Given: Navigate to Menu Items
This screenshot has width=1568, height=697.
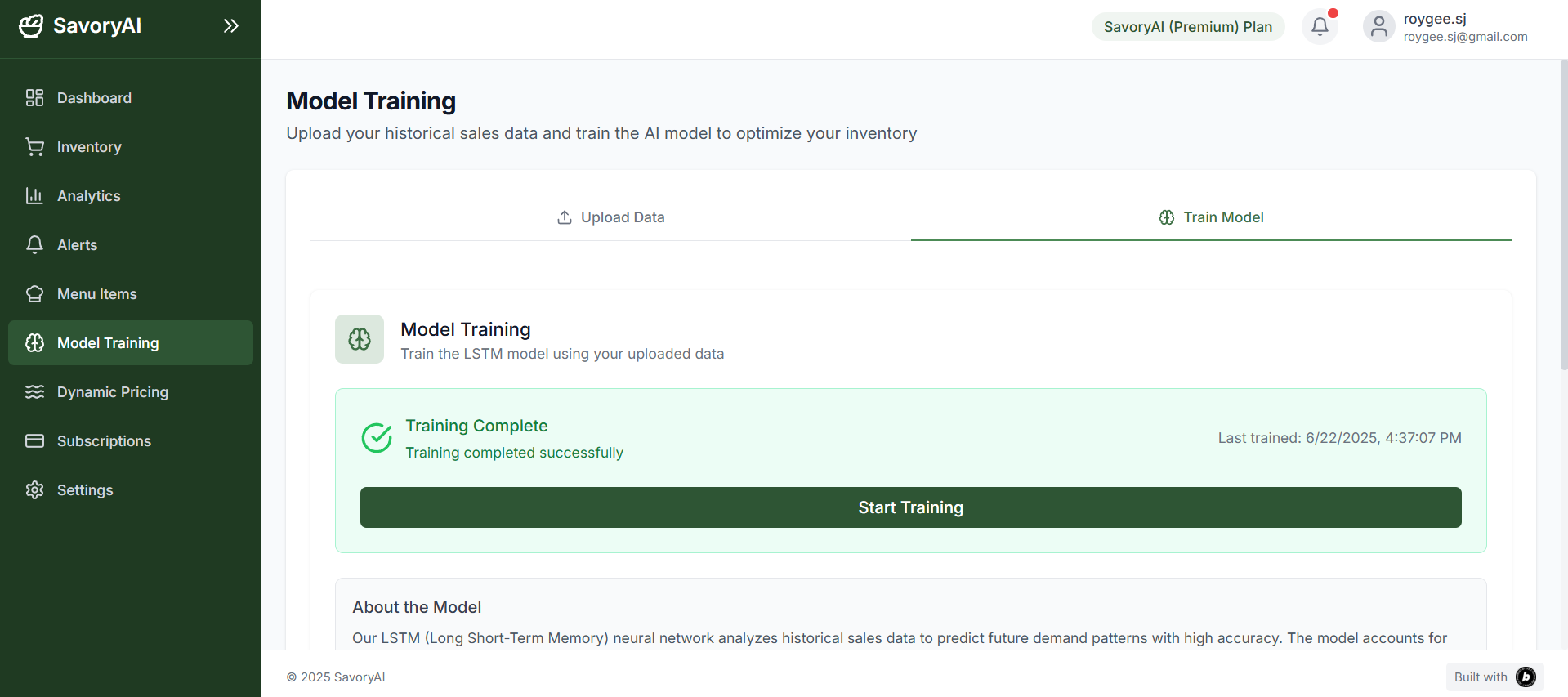Looking at the screenshot, I should (x=131, y=294).
